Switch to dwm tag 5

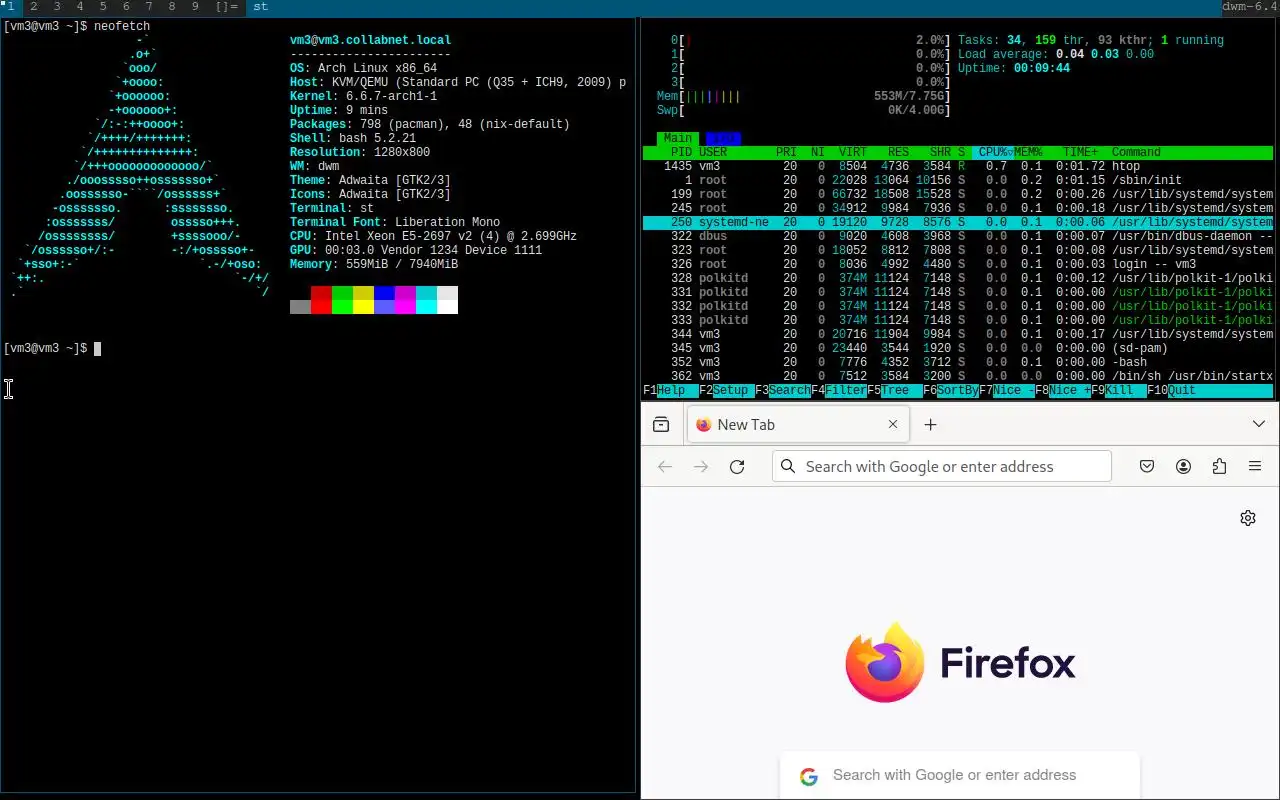(102, 7)
